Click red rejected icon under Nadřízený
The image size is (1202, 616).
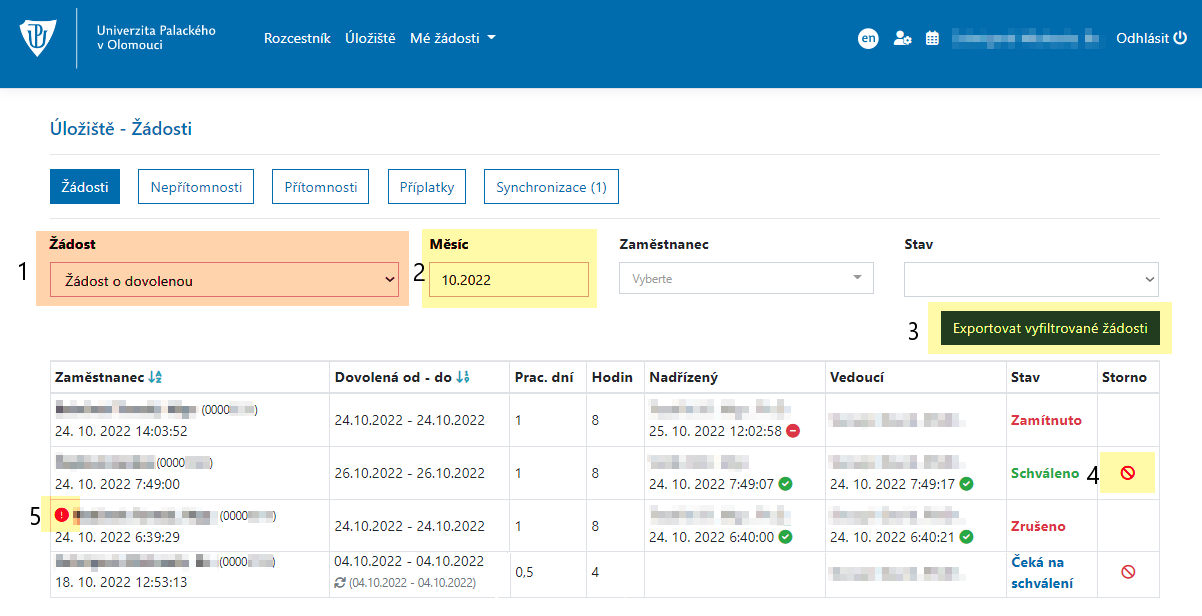pyautogui.click(x=793, y=430)
